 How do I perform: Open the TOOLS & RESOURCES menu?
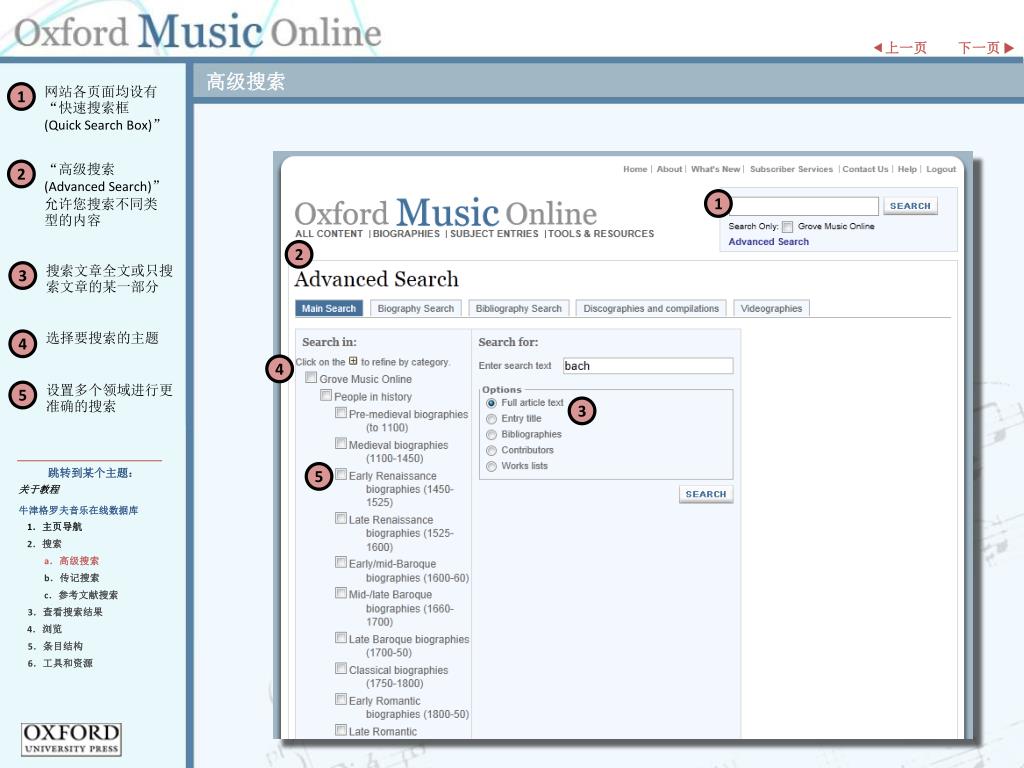click(x=601, y=234)
